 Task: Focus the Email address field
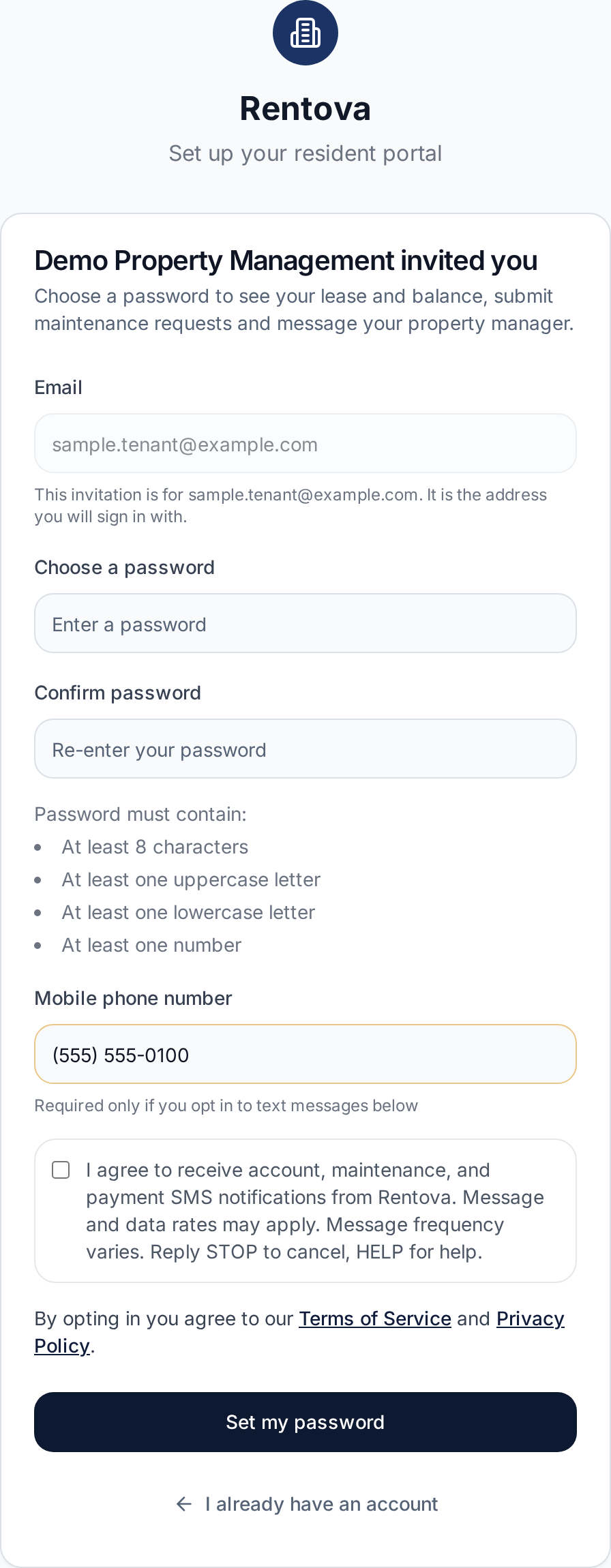point(305,444)
